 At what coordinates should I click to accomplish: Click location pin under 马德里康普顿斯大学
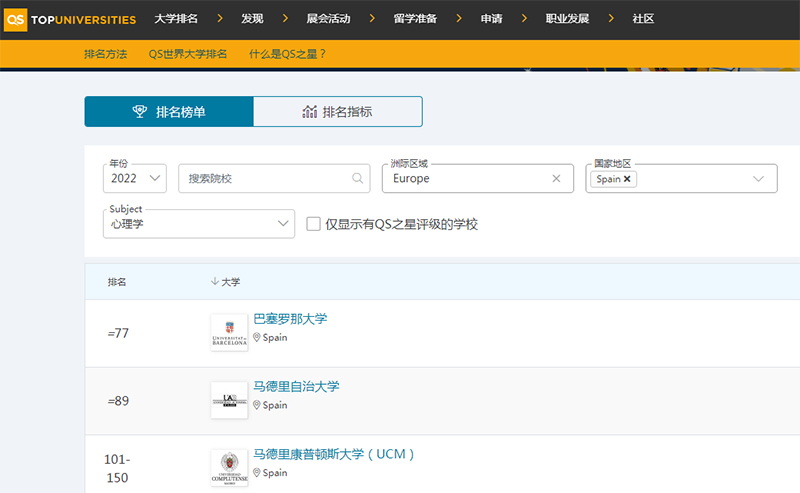(x=257, y=472)
